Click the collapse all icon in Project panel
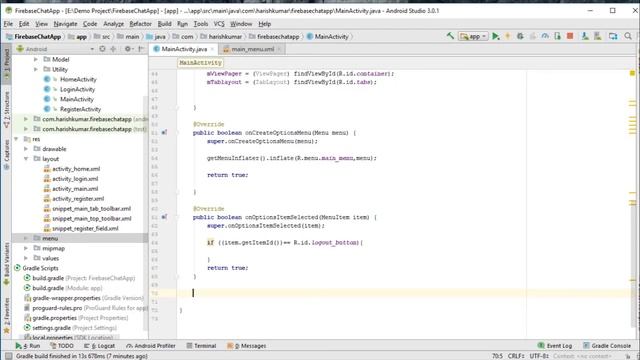The height and width of the screenshot is (360, 640). point(113,49)
